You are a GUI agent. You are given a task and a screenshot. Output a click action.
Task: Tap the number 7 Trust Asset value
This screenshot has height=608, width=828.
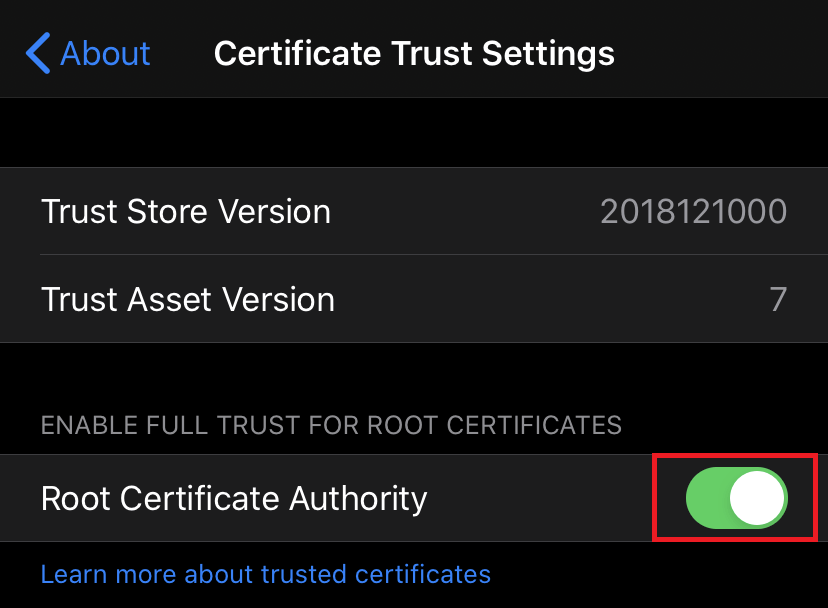(x=778, y=299)
